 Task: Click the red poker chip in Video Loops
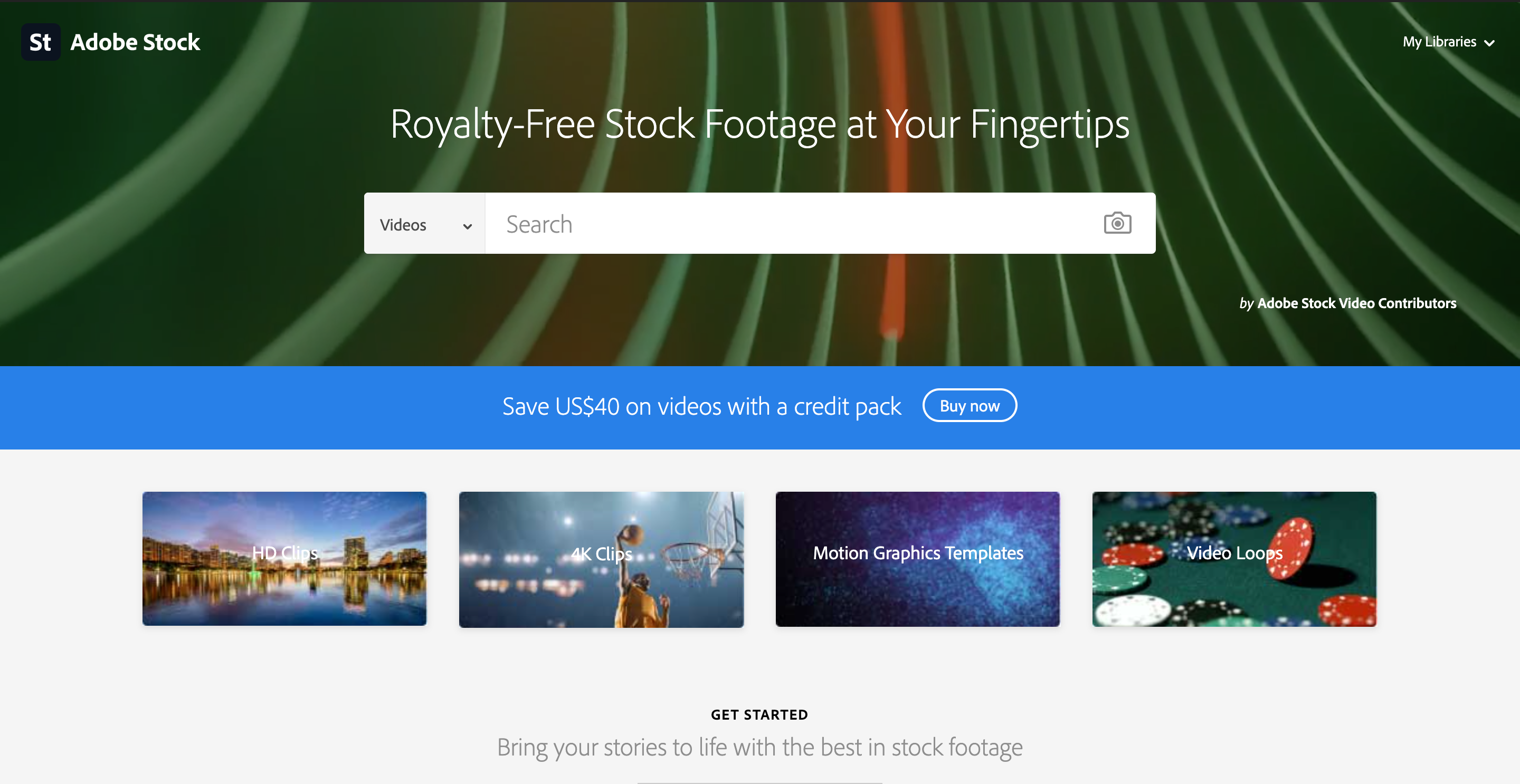(1291, 548)
